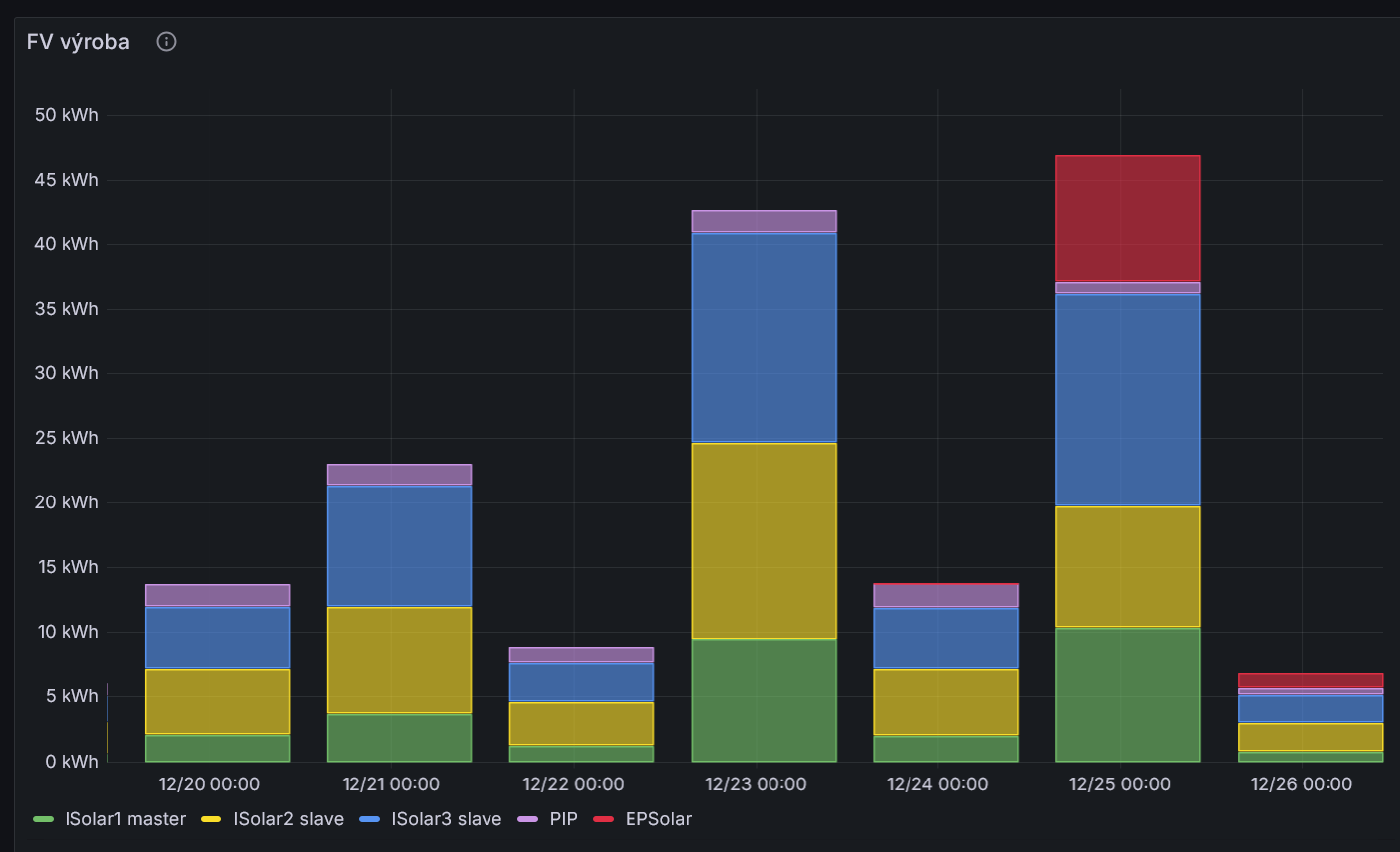Image resolution: width=1400 pixels, height=852 pixels.
Task: Toggle EPSolar series in legend
Action: coord(658,819)
